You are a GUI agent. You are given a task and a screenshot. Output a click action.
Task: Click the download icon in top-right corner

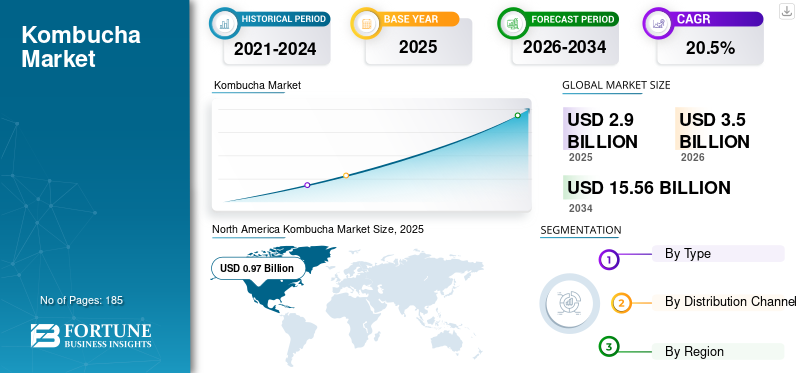point(787,11)
